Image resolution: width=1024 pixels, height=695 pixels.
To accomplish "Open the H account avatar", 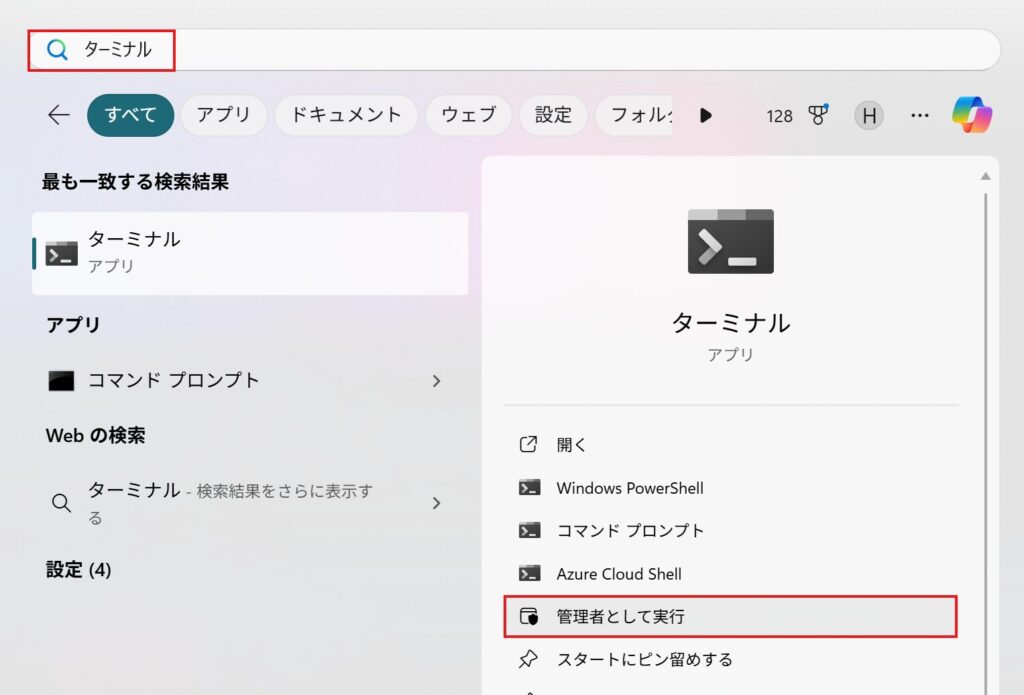I will click(x=869, y=116).
